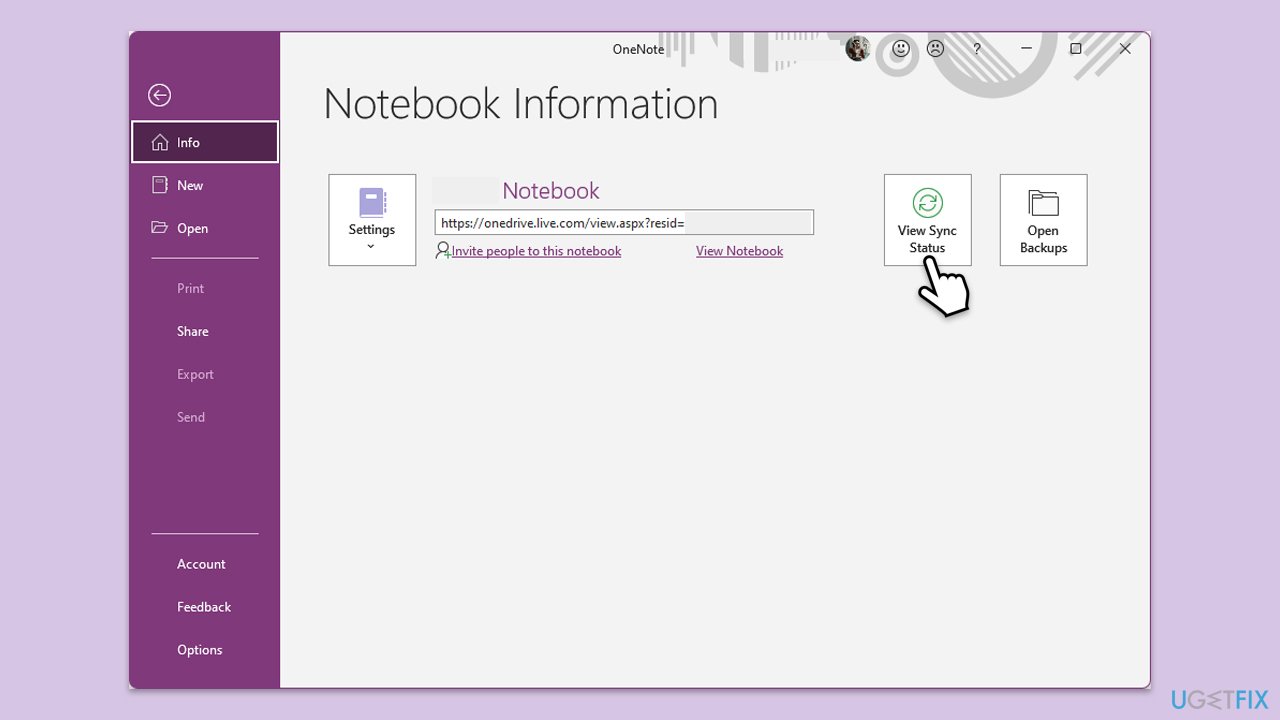Minimize the OneNote window
Viewport: 1280px width, 720px height.
[x=1027, y=48]
